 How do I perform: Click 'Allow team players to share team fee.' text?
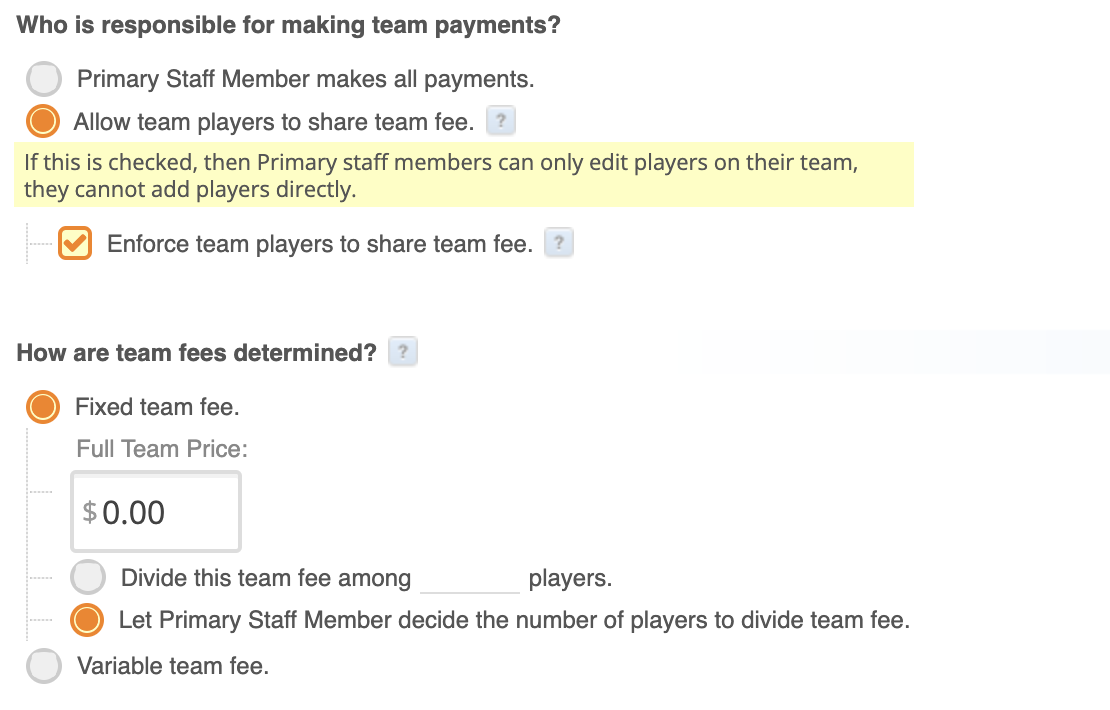(274, 122)
